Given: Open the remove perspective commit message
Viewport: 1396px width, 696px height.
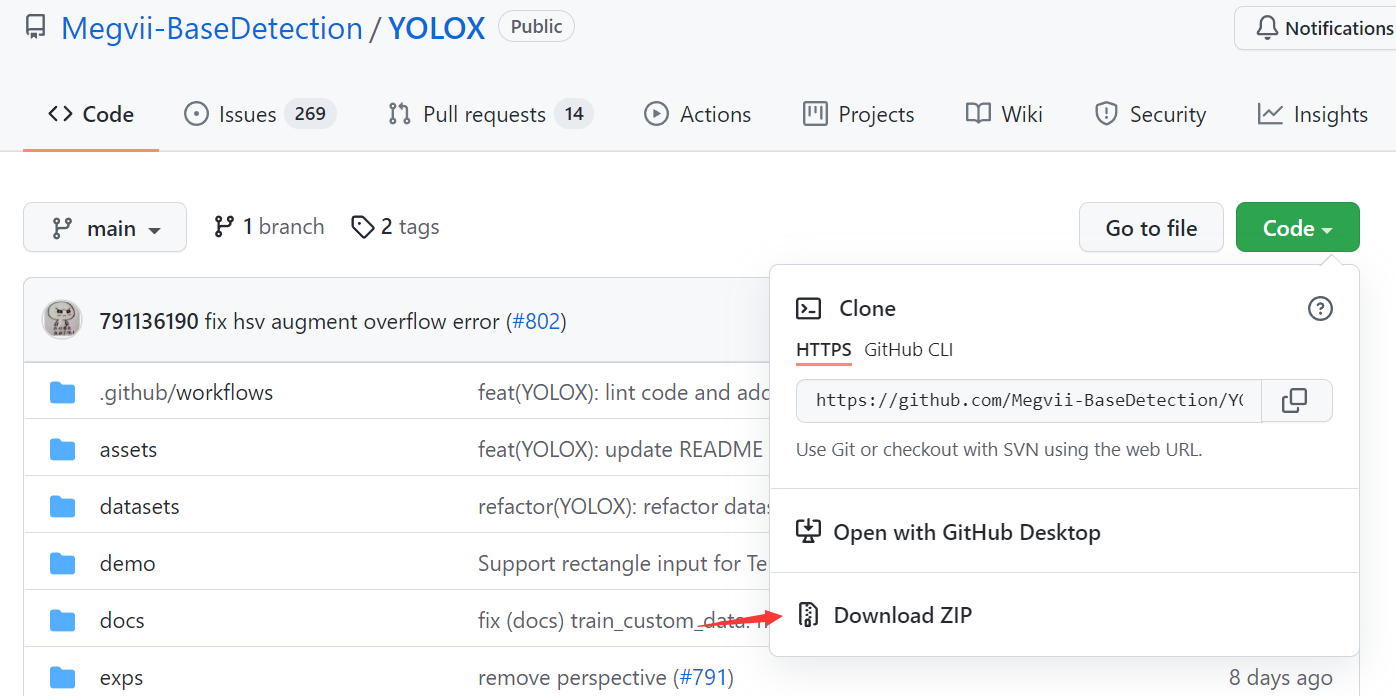Looking at the screenshot, I should pyautogui.click(x=572, y=677).
